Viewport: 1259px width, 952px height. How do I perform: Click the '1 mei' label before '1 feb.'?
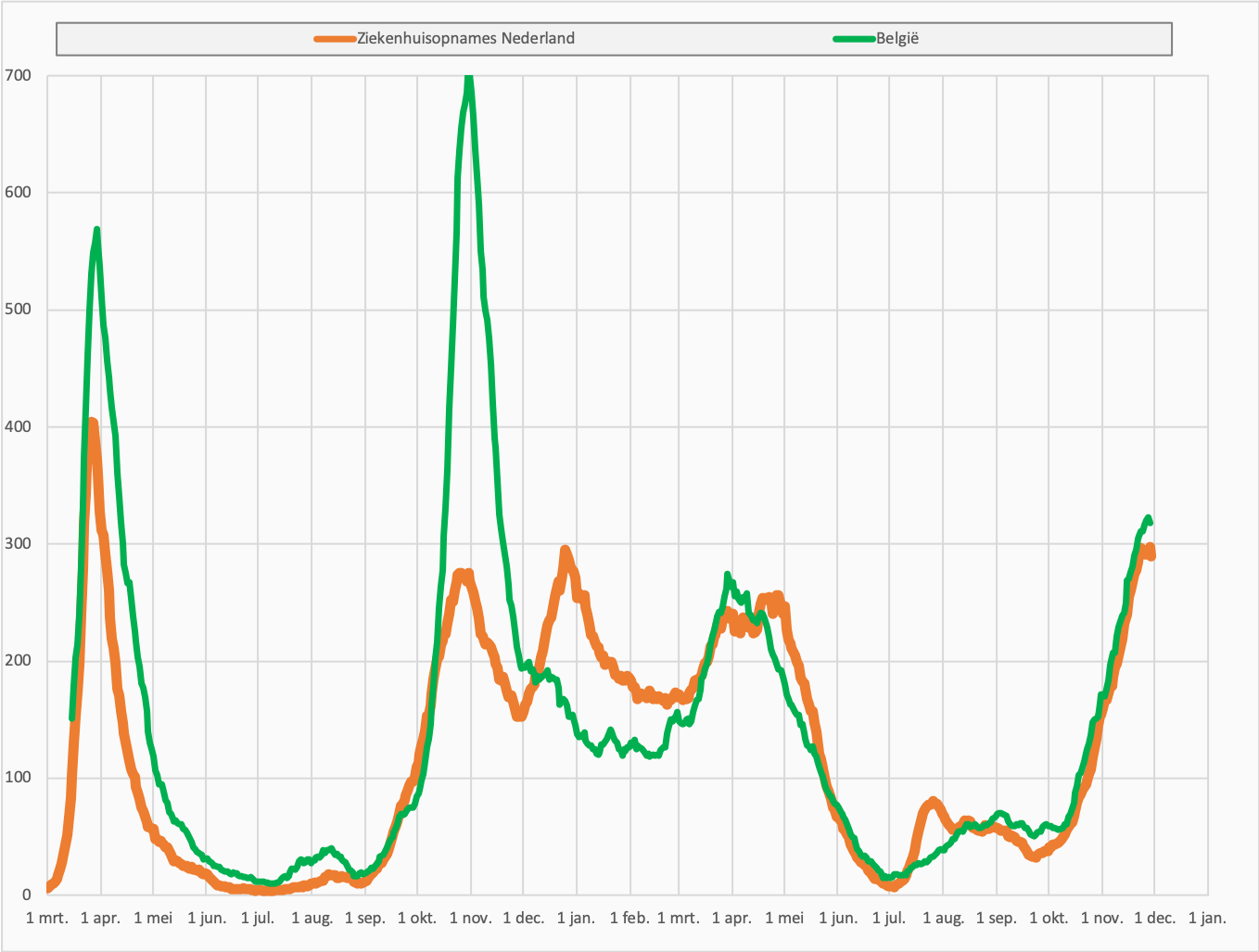153,919
